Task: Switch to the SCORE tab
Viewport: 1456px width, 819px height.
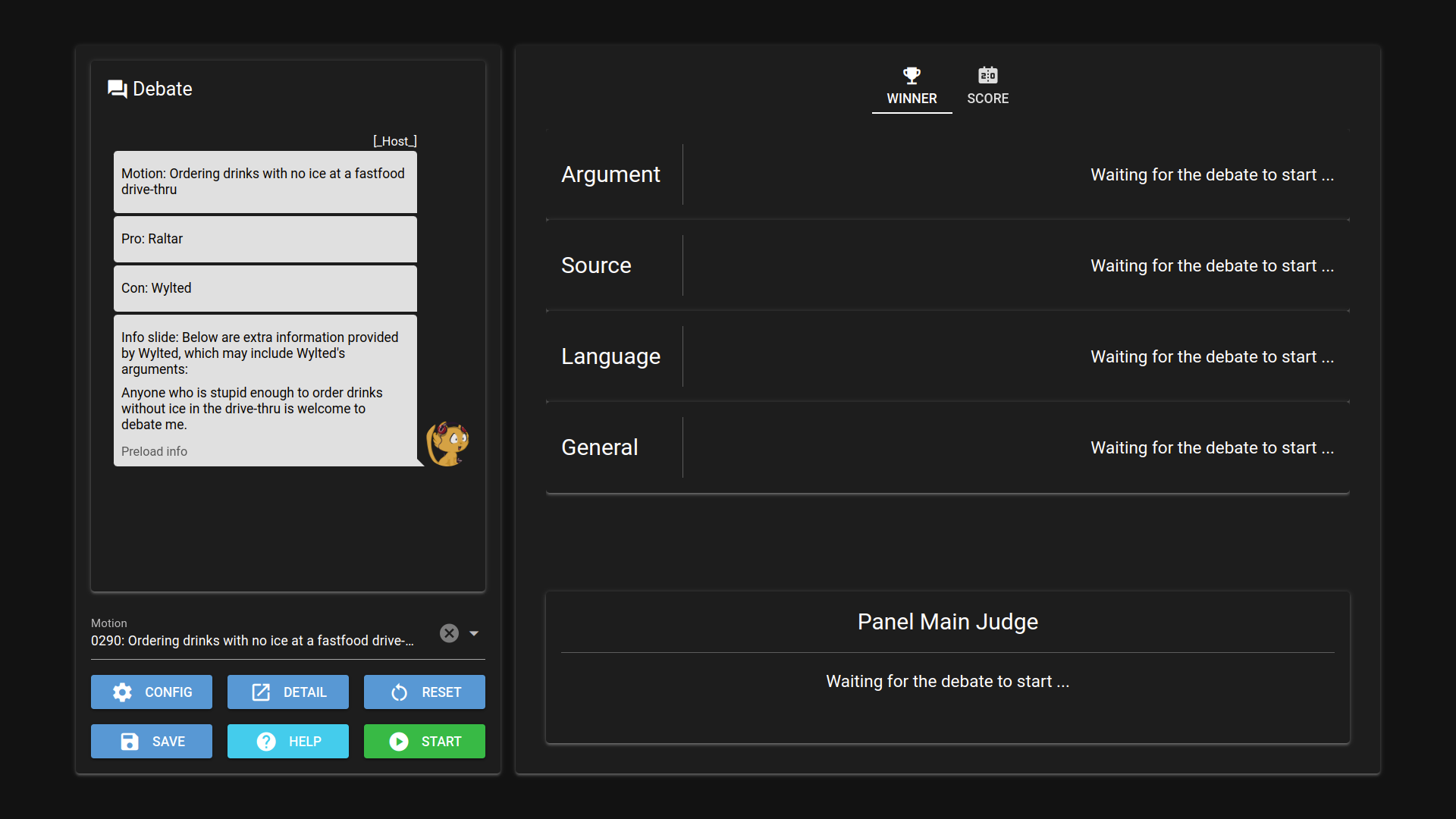Action: 987,98
